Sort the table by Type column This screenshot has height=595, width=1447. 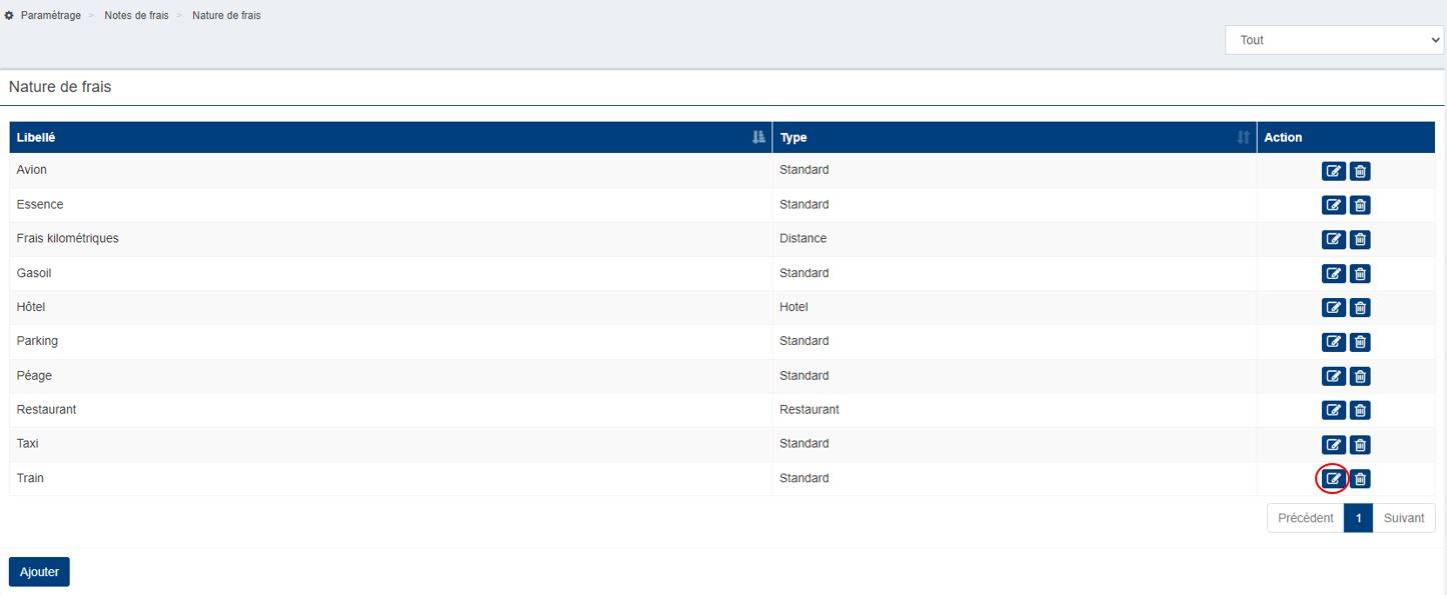pos(1243,138)
